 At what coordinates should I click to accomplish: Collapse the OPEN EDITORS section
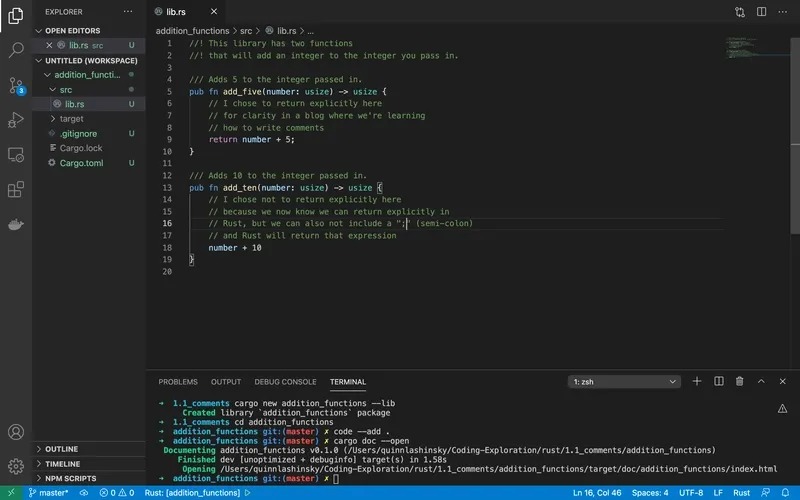pyautogui.click(x=72, y=31)
